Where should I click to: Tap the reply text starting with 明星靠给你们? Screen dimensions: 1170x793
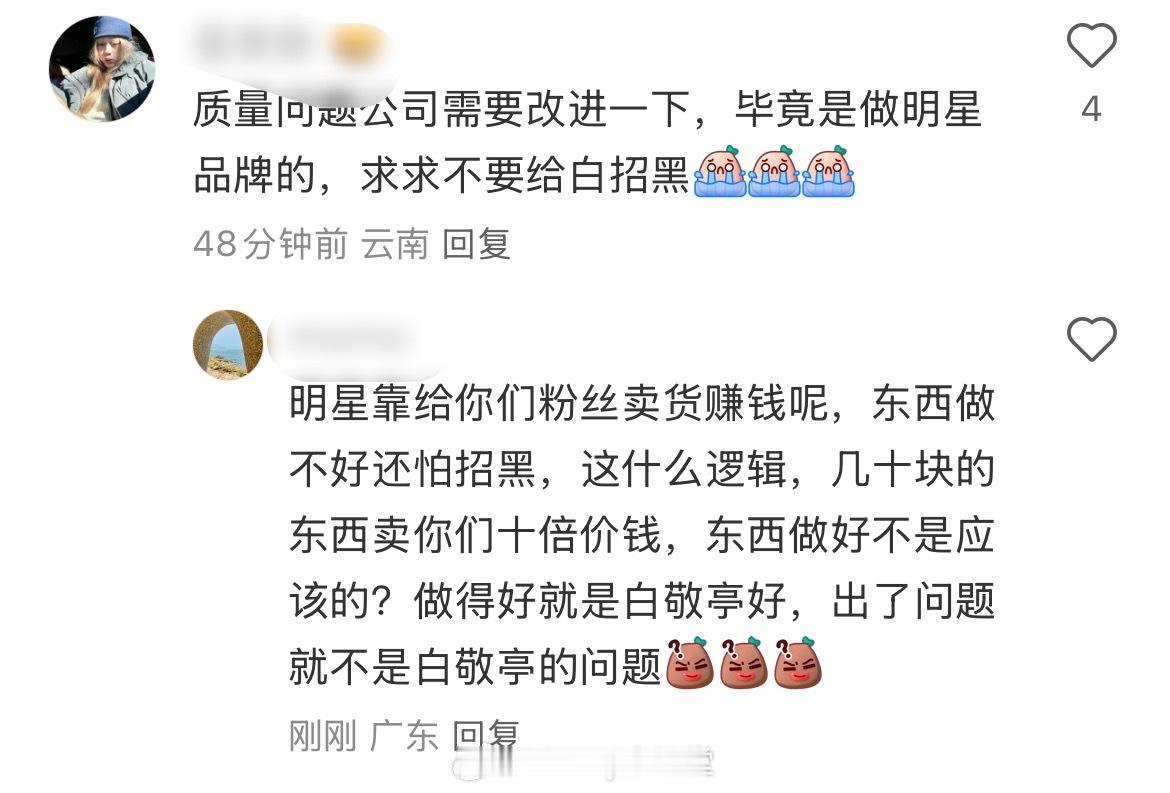(642, 534)
